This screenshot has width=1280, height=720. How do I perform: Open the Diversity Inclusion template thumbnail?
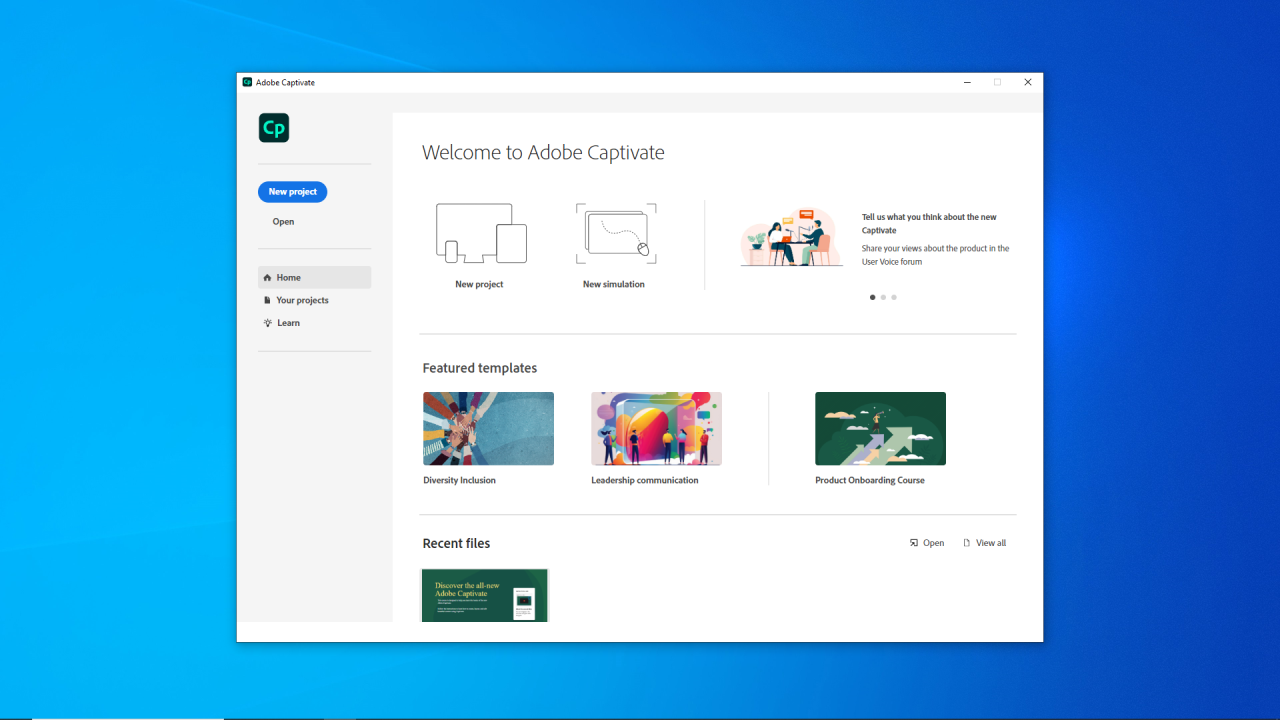coord(488,429)
